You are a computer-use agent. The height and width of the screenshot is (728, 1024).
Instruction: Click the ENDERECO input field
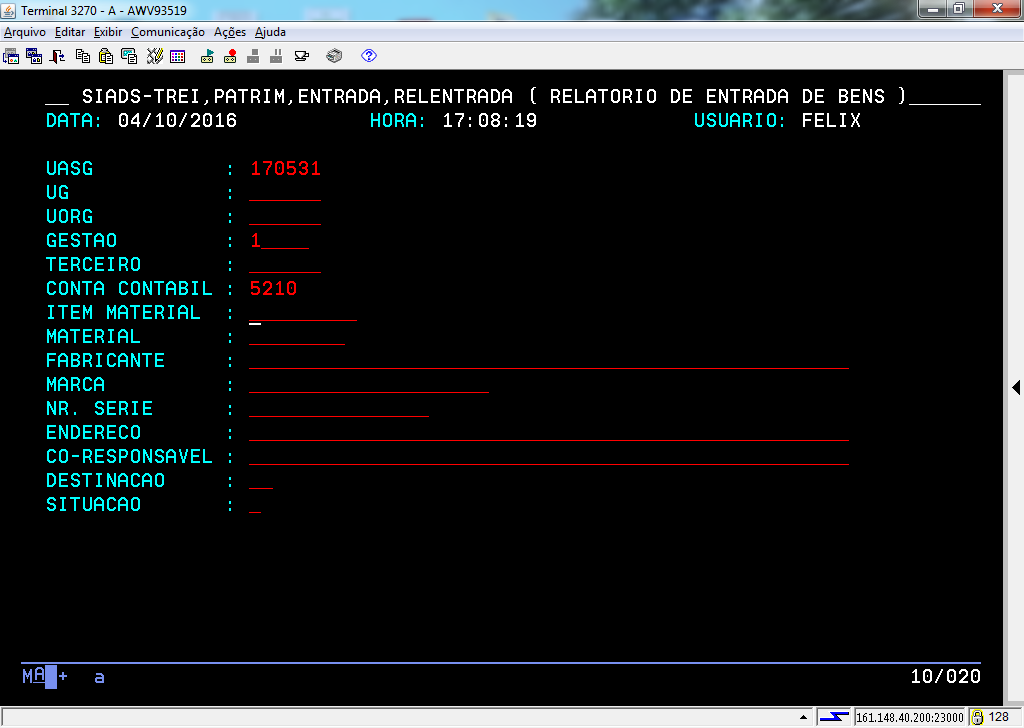[x=549, y=432]
